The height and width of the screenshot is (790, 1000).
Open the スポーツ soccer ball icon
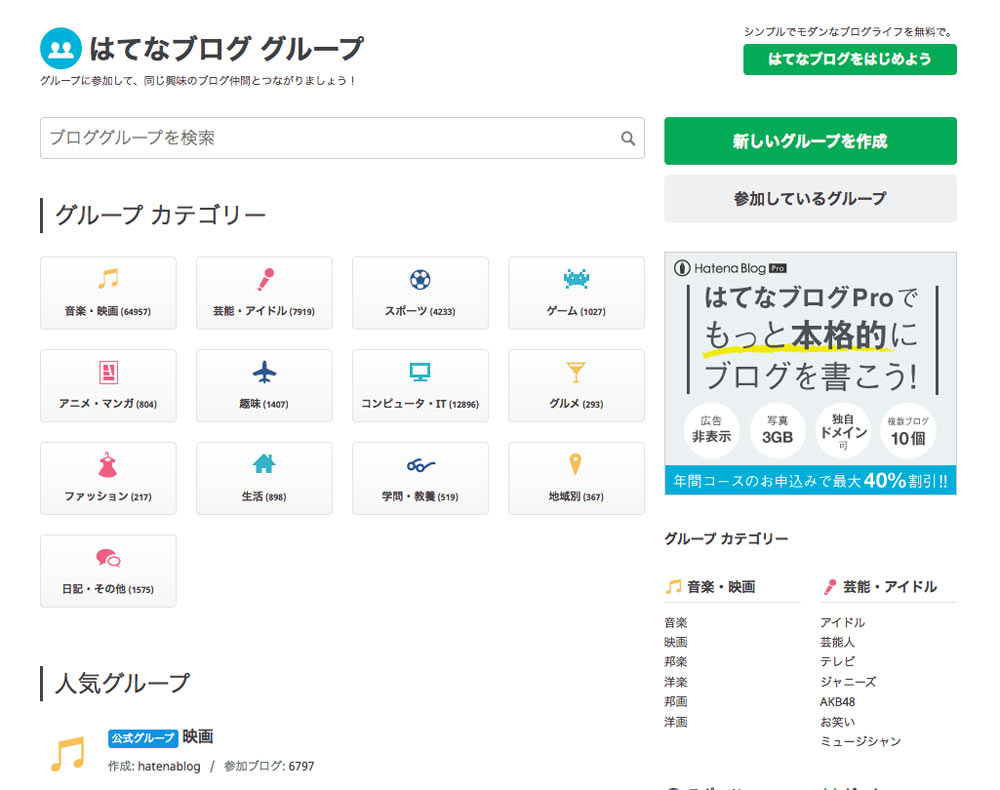(420, 279)
